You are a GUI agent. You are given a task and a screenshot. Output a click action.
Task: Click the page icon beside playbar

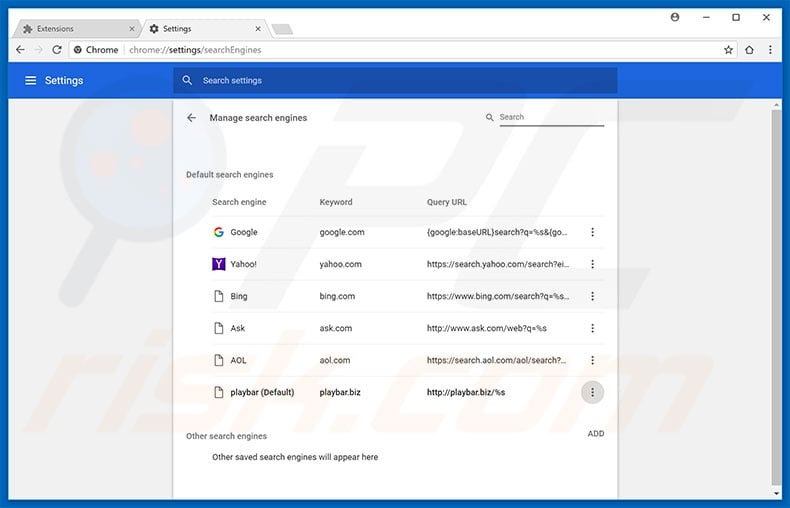click(x=218, y=392)
